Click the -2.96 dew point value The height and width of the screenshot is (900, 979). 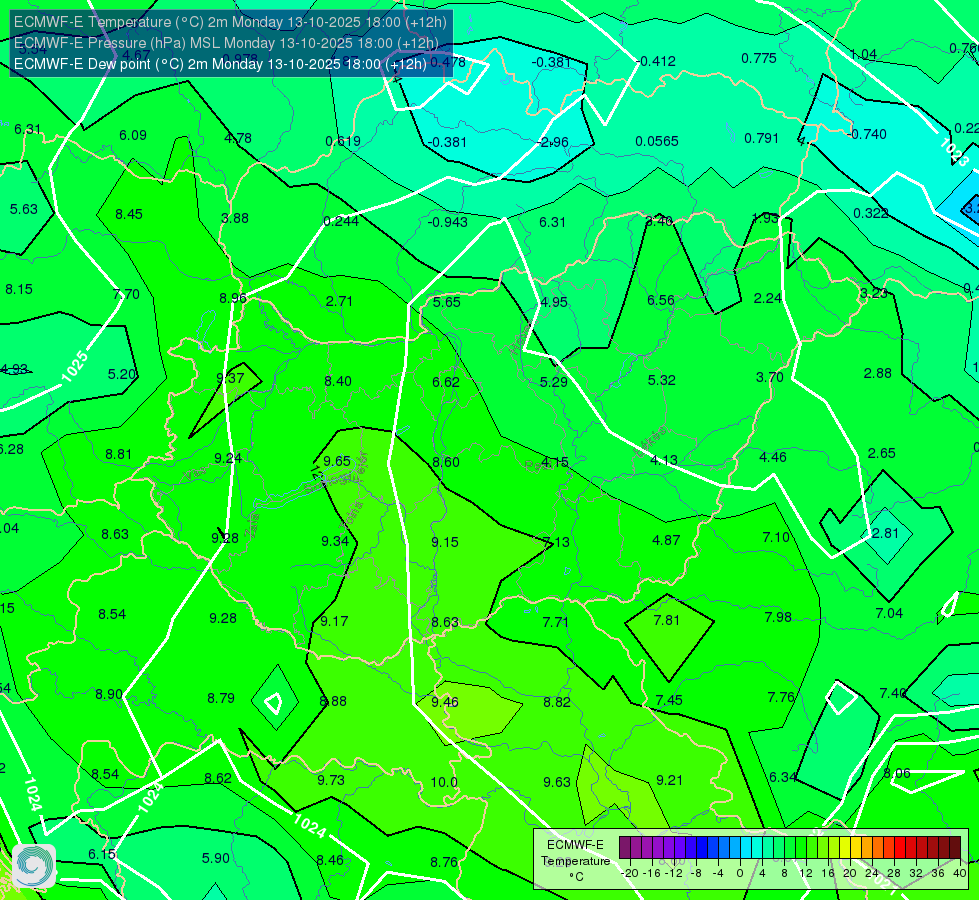pyautogui.click(x=553, y=142)
